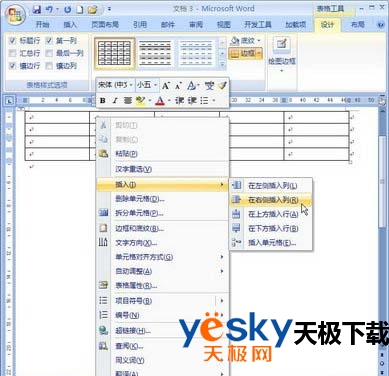This screenshot has width=389, height=376.
Task: Open Word help question mark icon
Action: pos(381,24)
